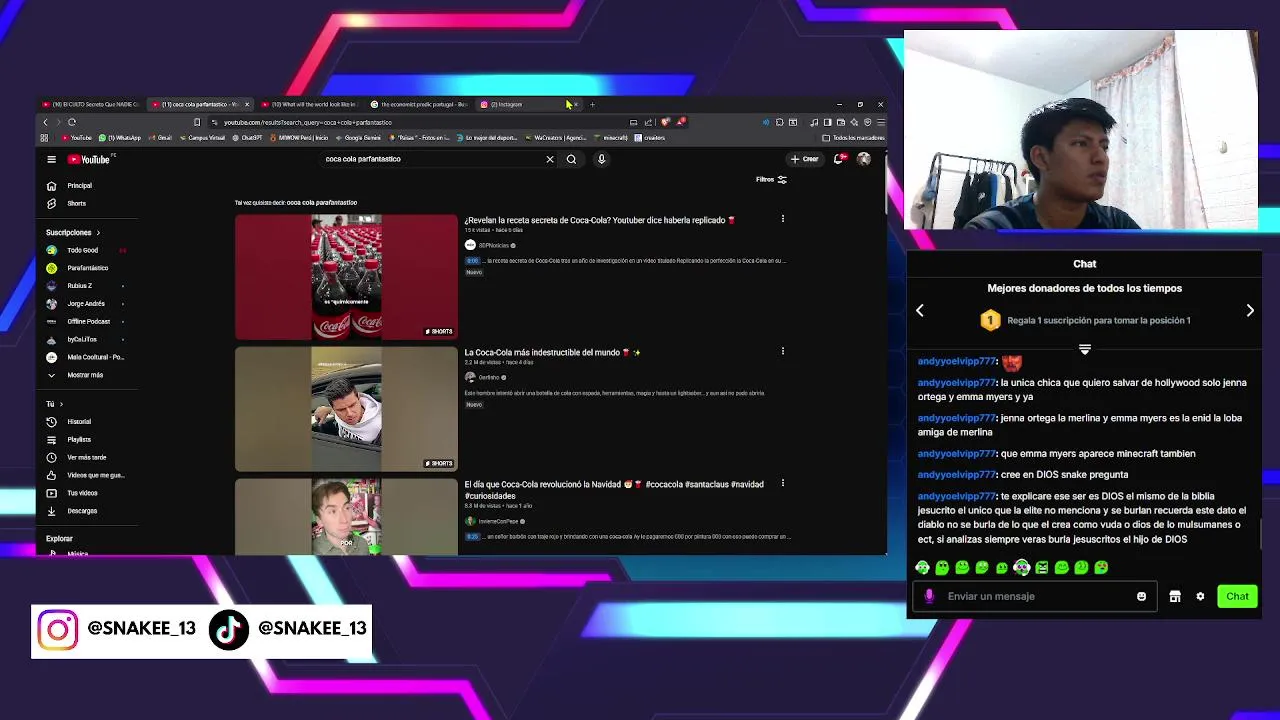Open the YouTube notifications bell
This screenshot has height=720, width=1280.
coord(839,159)
